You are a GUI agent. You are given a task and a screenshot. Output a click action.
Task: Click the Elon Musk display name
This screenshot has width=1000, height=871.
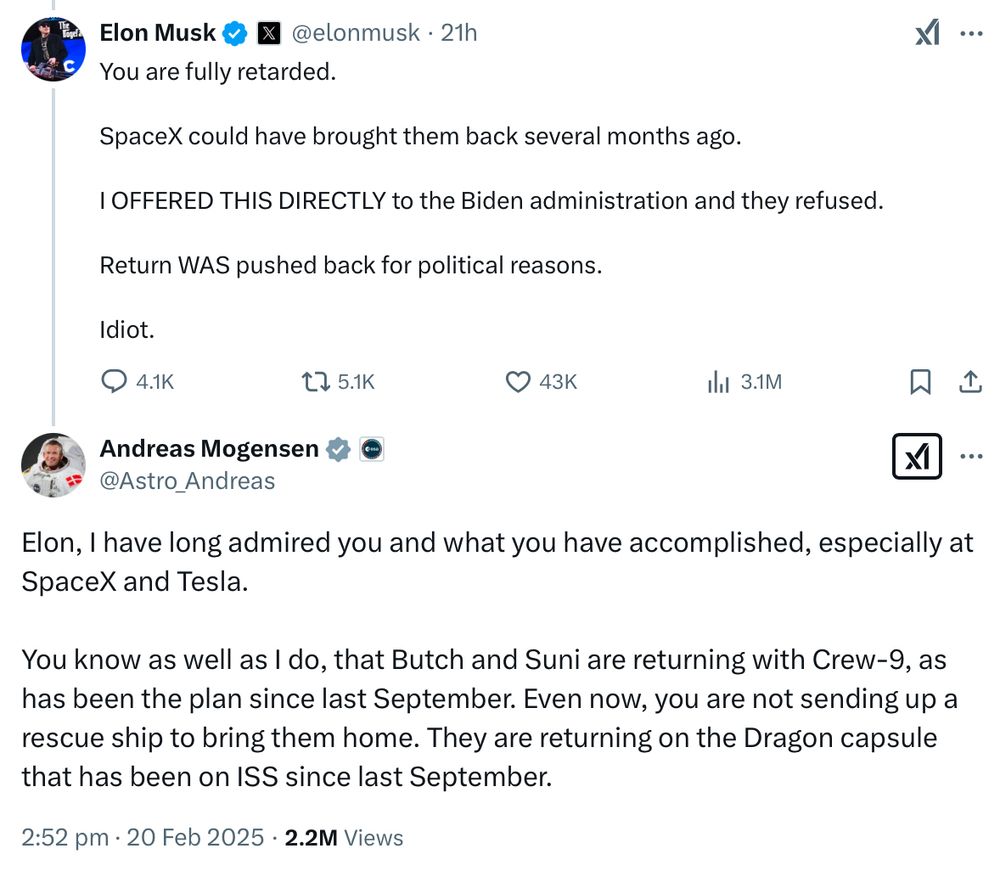click(x=157, y=33)
